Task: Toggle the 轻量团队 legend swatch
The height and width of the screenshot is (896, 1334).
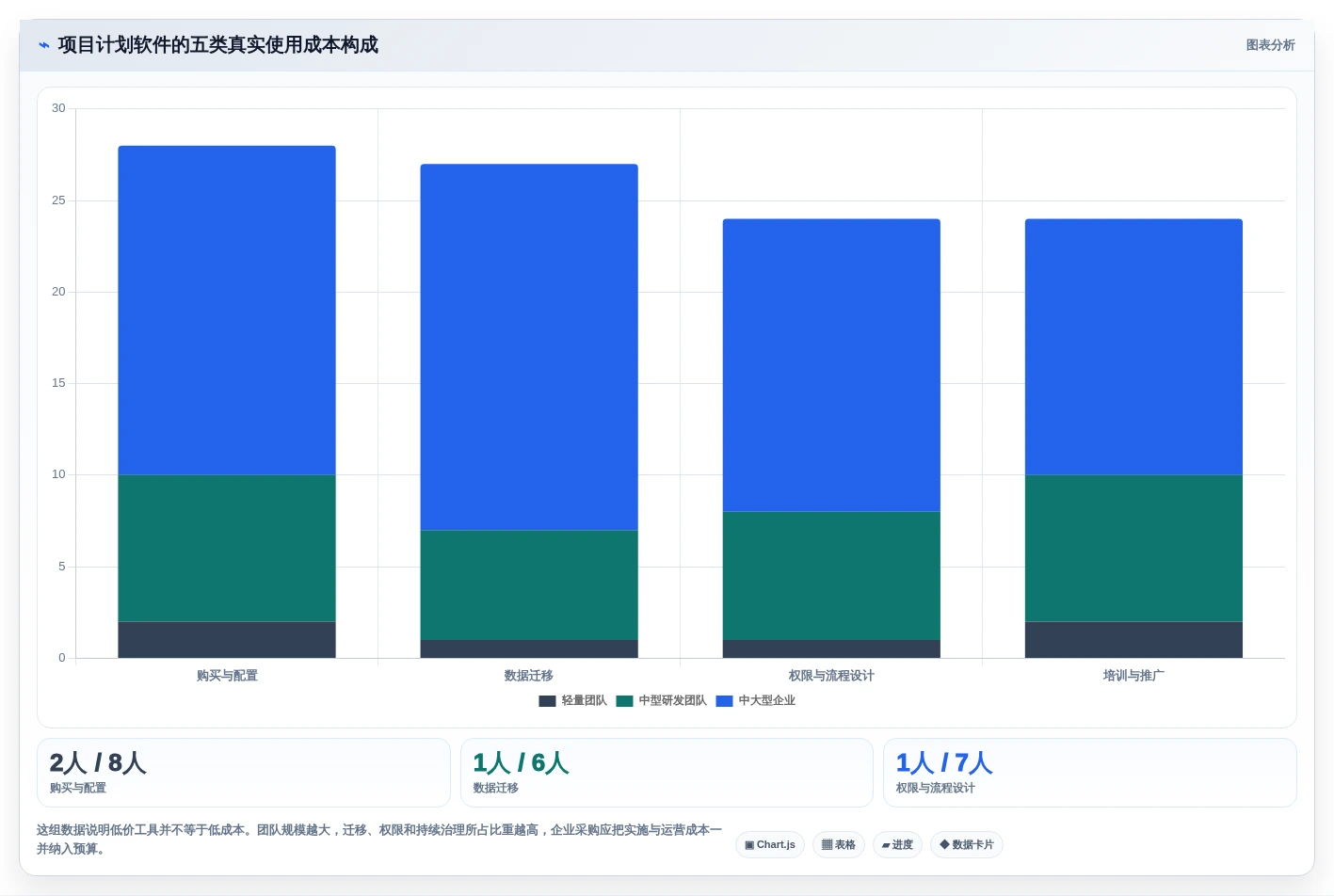Action: pyautogui.click(x=547, y=701)
